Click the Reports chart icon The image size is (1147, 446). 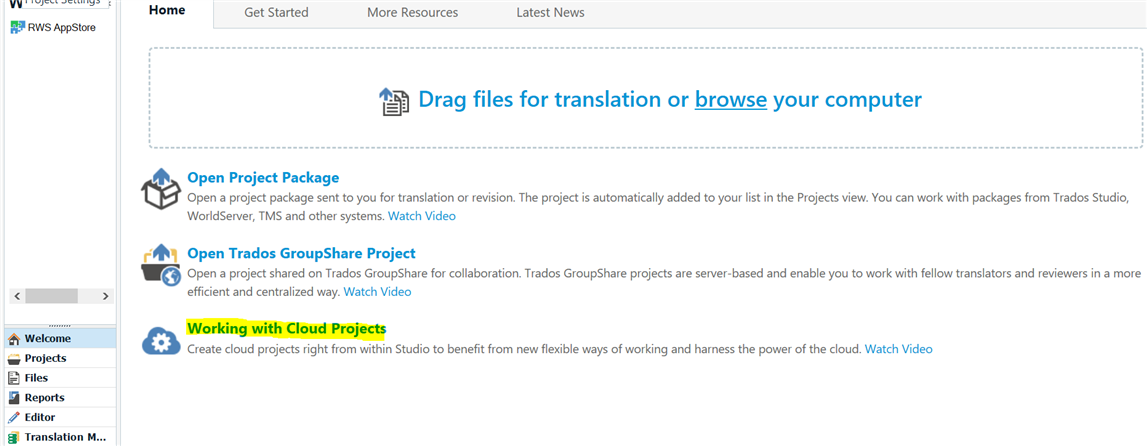tap(14, 398)
